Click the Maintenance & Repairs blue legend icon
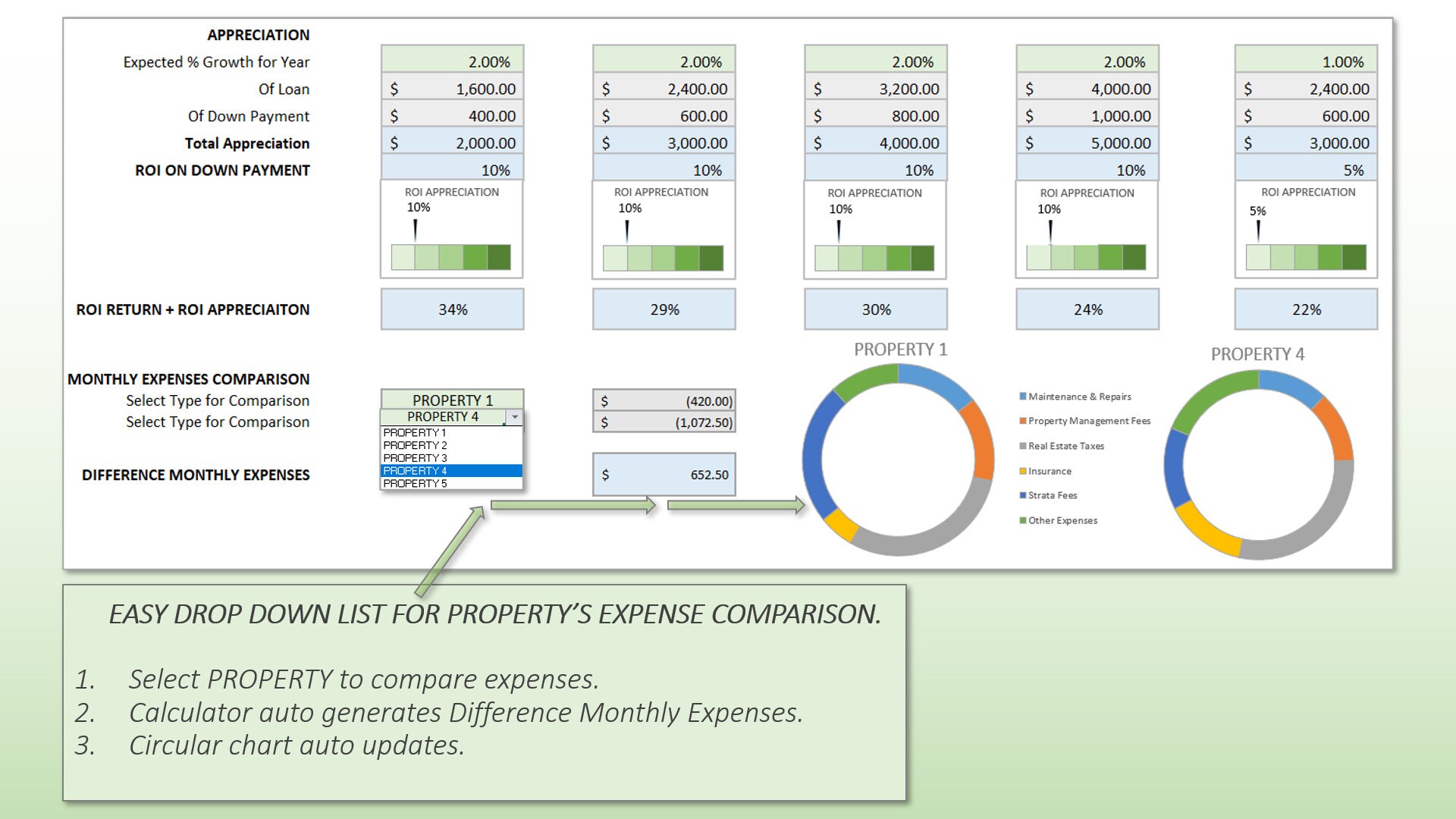Image resolution: width=1456 pixels, height=819 pixels. pyautogui.click(x=1022, y=396)
